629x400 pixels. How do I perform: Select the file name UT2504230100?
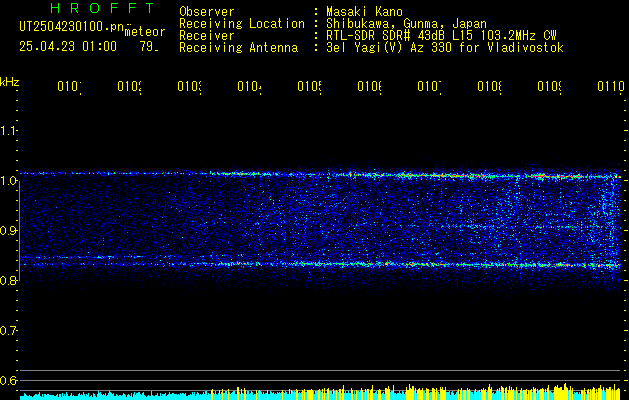point(72,27)
